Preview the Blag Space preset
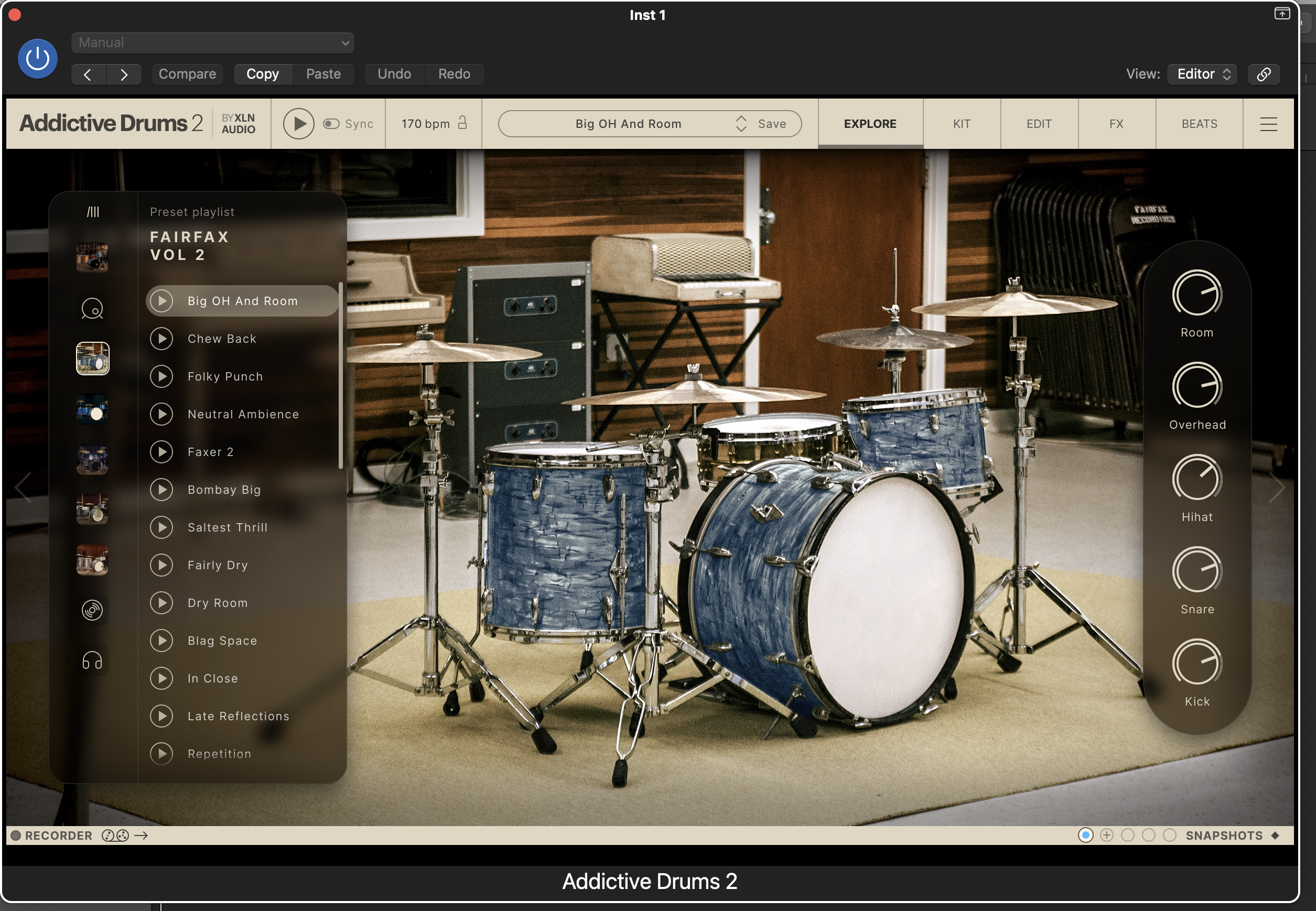 click(x=161, y=641)
